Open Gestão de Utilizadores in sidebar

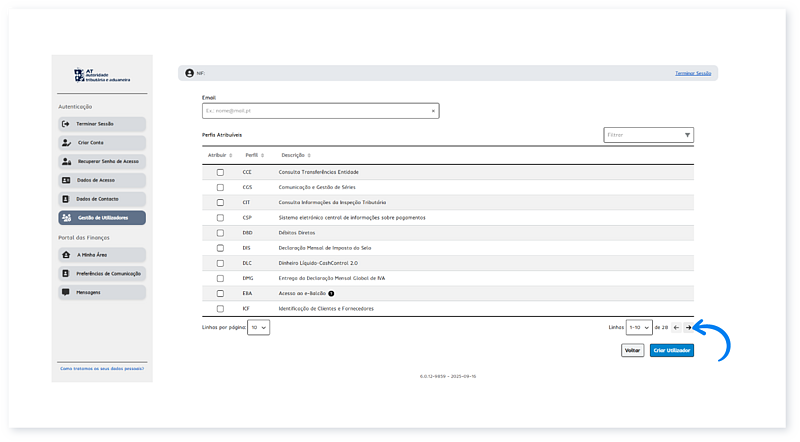click(x=102, y=217)
